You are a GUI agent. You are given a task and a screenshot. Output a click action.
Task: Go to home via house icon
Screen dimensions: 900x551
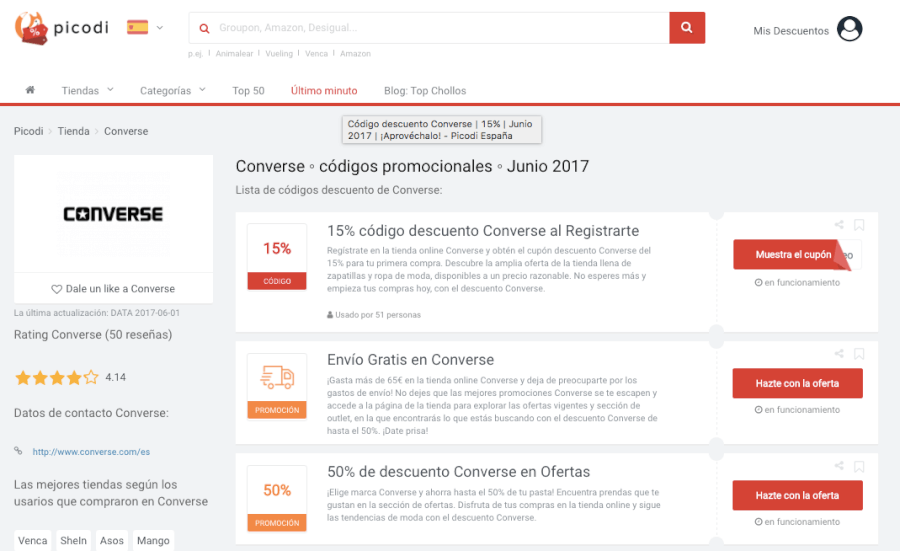pos(30,90)
